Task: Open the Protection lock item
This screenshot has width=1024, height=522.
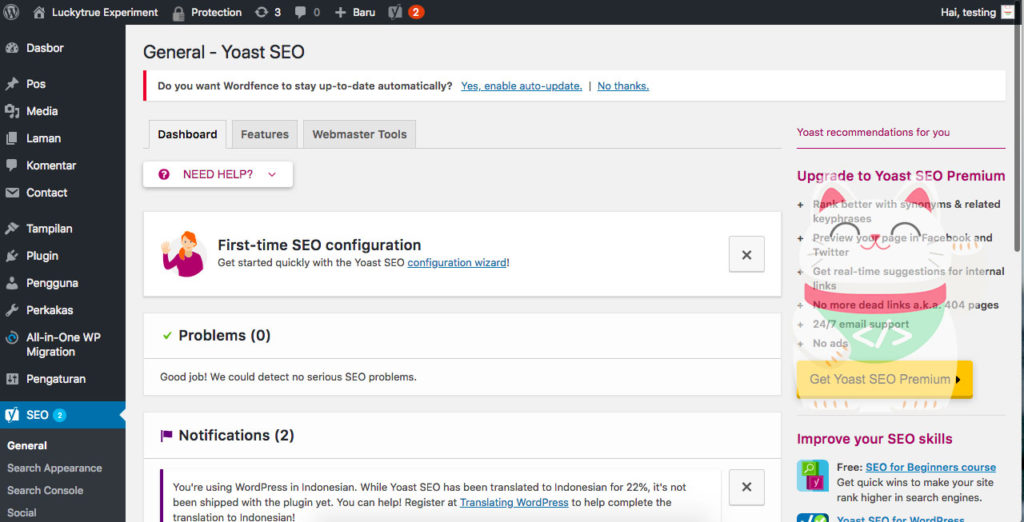Action: pos(207,12)
